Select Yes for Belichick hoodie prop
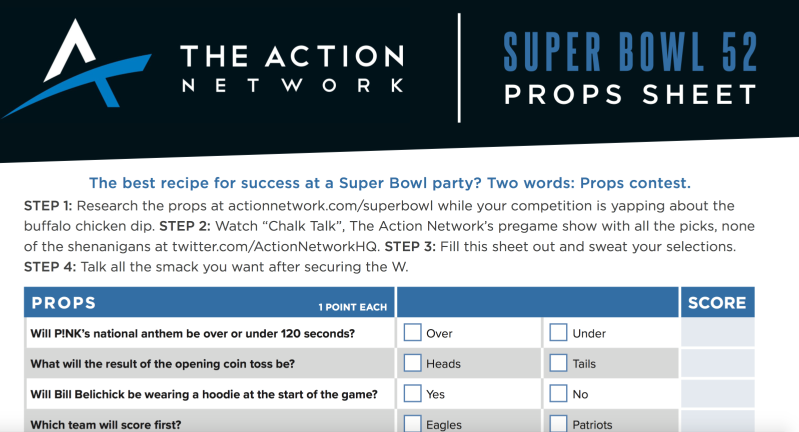 coord(412,393)
